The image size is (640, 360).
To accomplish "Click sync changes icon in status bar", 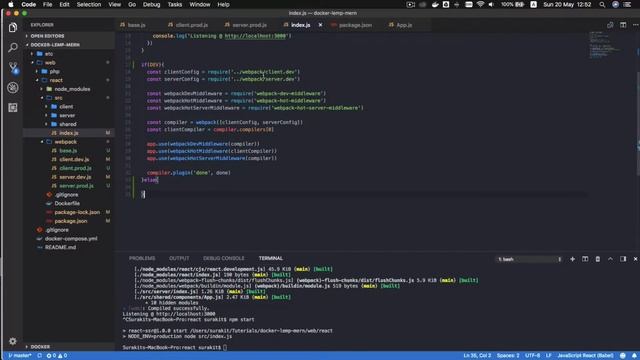I will point(40,356).
